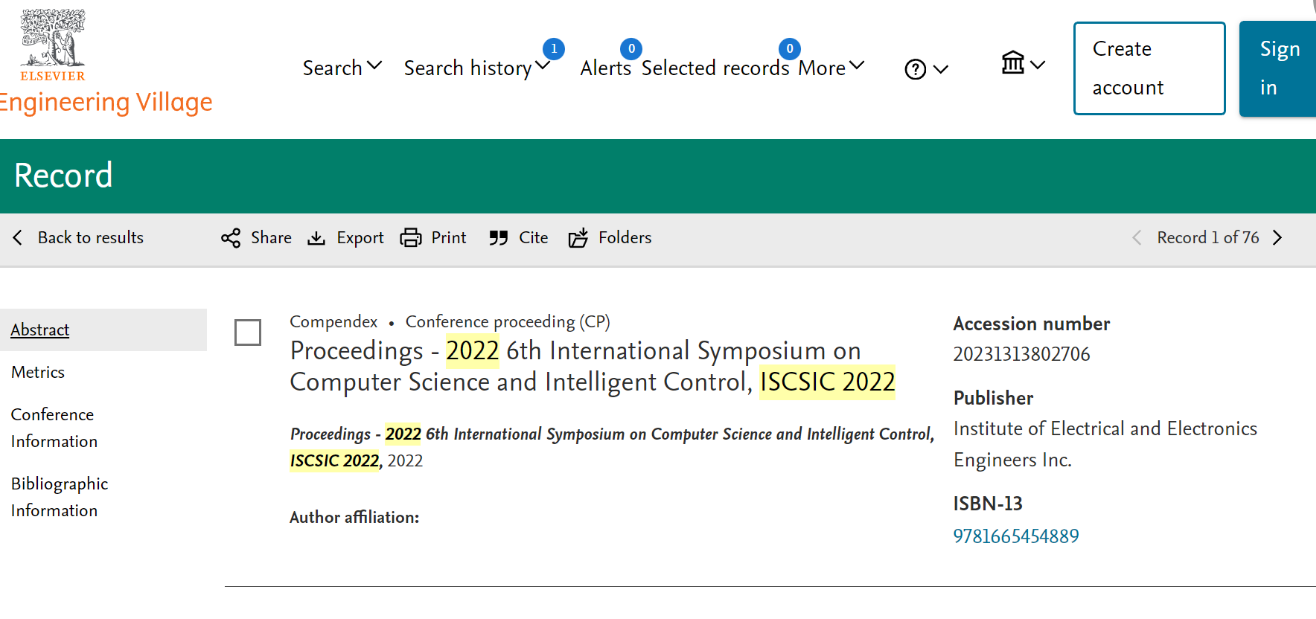This screenshot has width=1316, height=619.
Task: Click the Alerts count badge
Action: (630, 48)
